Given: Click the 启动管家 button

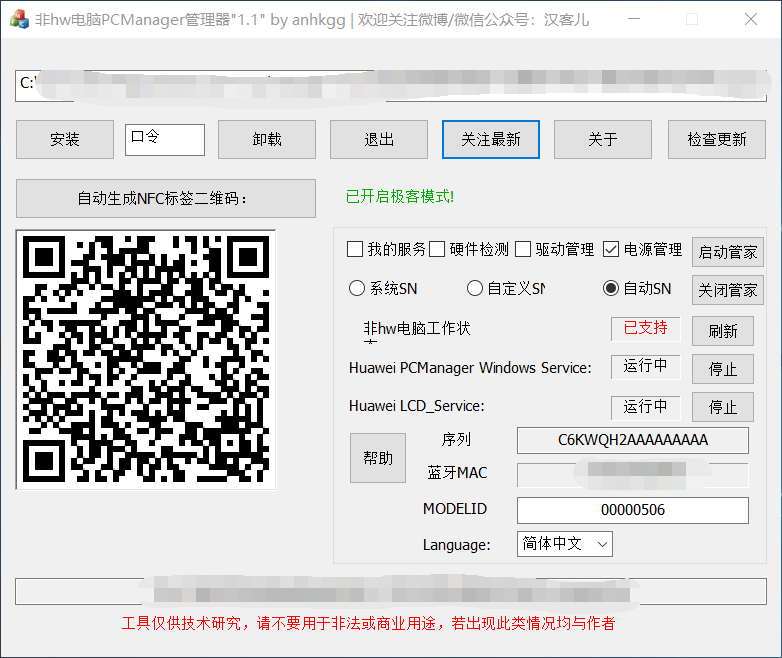Looking at the screenshot, I should (728, 252).
